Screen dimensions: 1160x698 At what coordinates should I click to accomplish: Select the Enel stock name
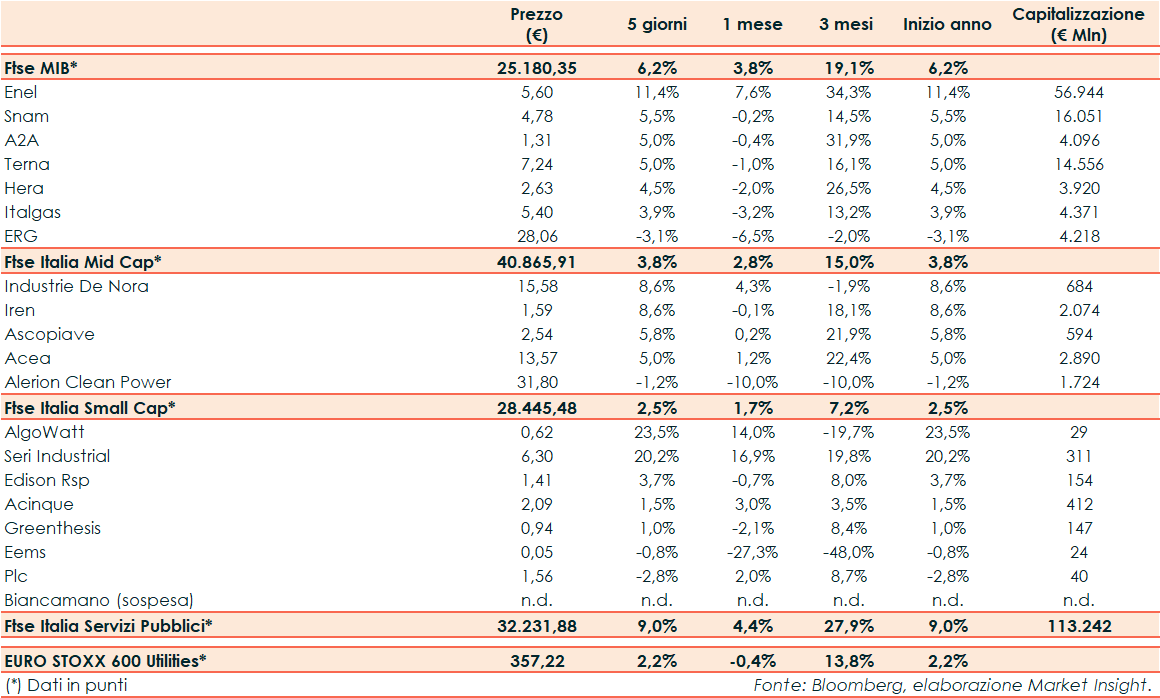click(x=21, y=92)
